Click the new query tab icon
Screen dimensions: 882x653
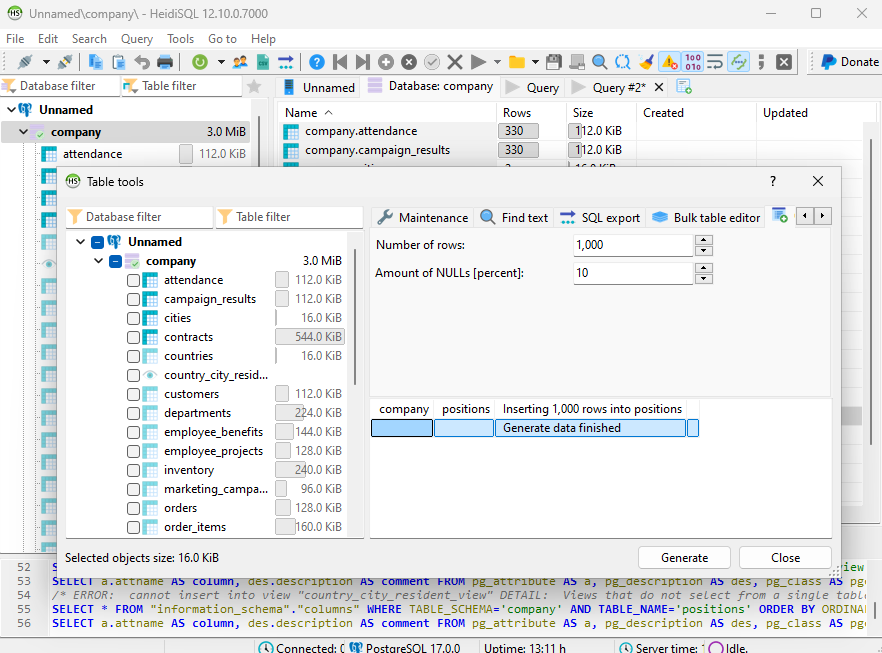point(684,87)
